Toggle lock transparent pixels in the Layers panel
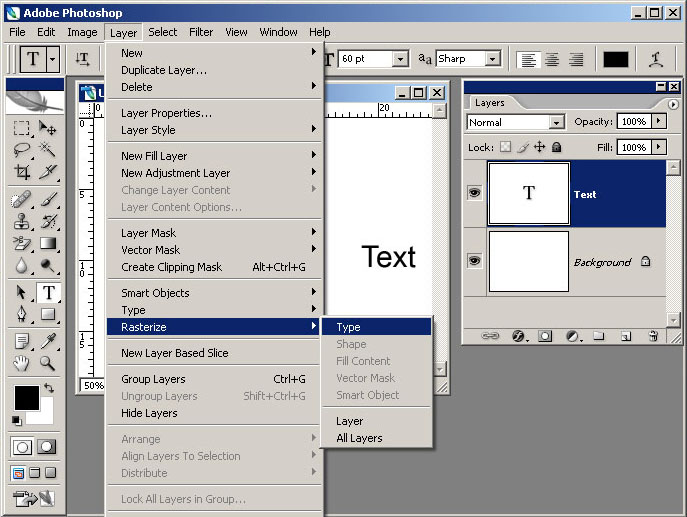Viewport: 687px width, 517px height. [x=506, y=147]
